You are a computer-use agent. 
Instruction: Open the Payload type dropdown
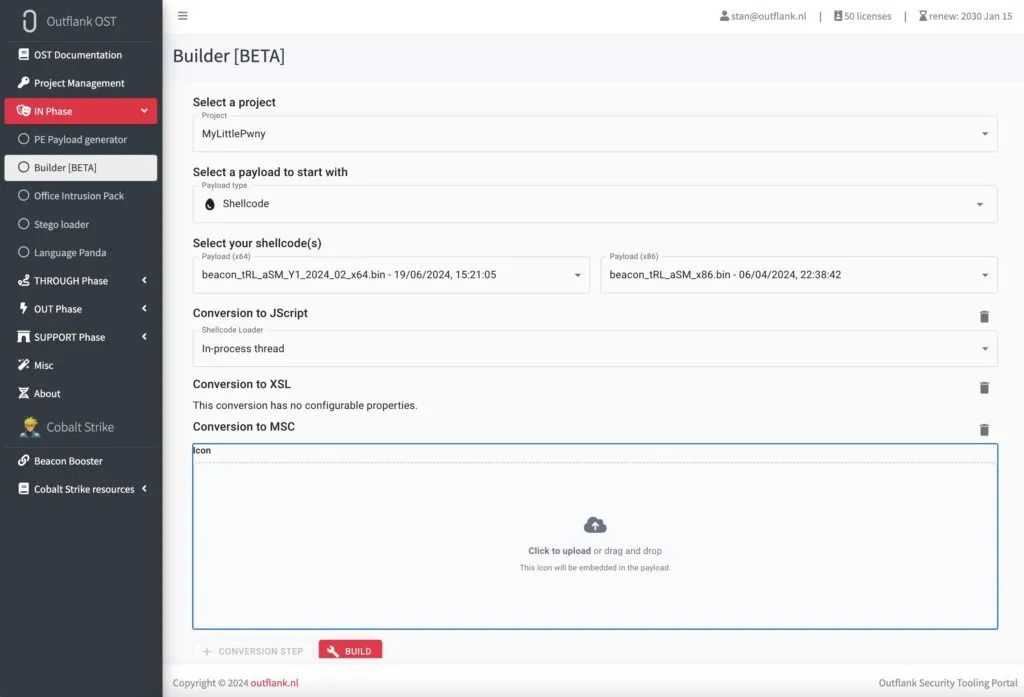pyautogui.click(x=595, y=204)
